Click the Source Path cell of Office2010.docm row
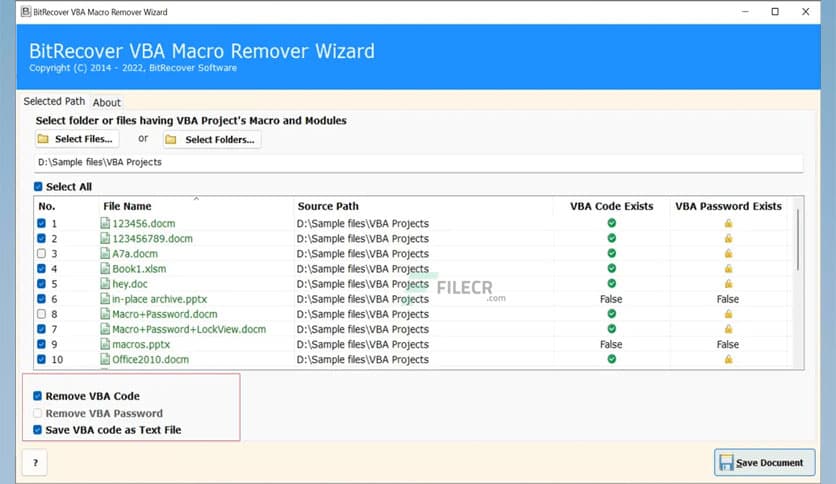The image size is (836, 484). point(363,360)
